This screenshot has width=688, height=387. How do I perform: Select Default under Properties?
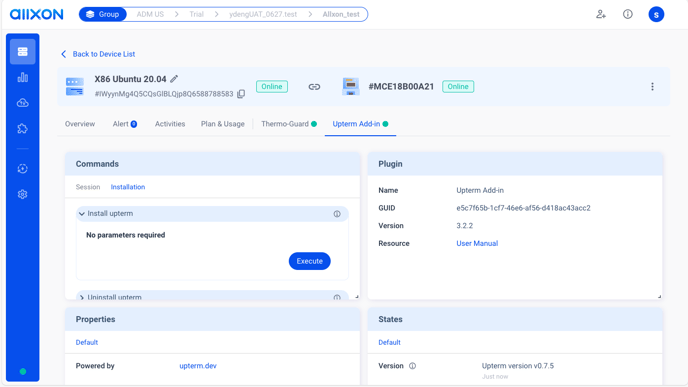(x=86, y=342)
